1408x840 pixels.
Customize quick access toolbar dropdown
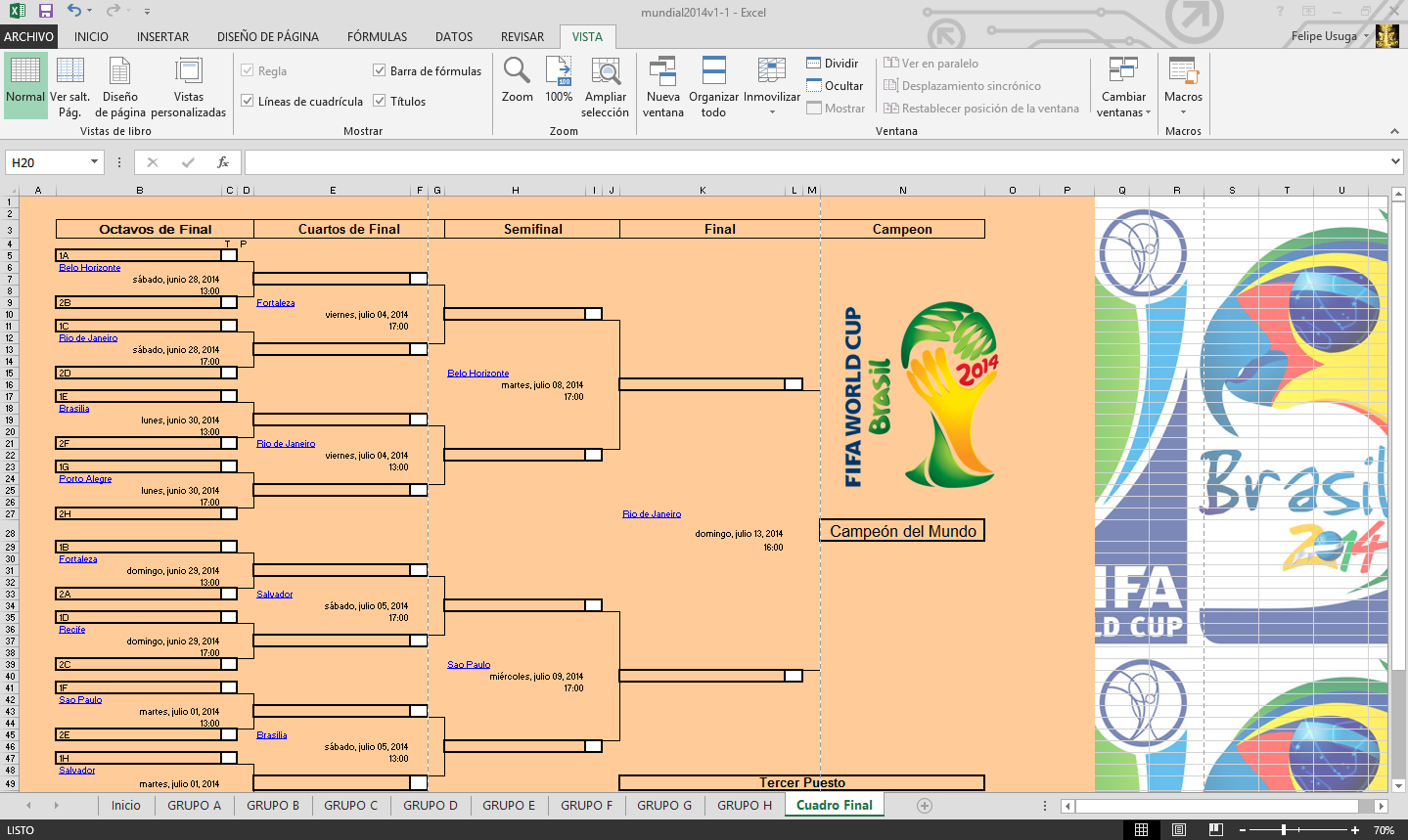147,12
